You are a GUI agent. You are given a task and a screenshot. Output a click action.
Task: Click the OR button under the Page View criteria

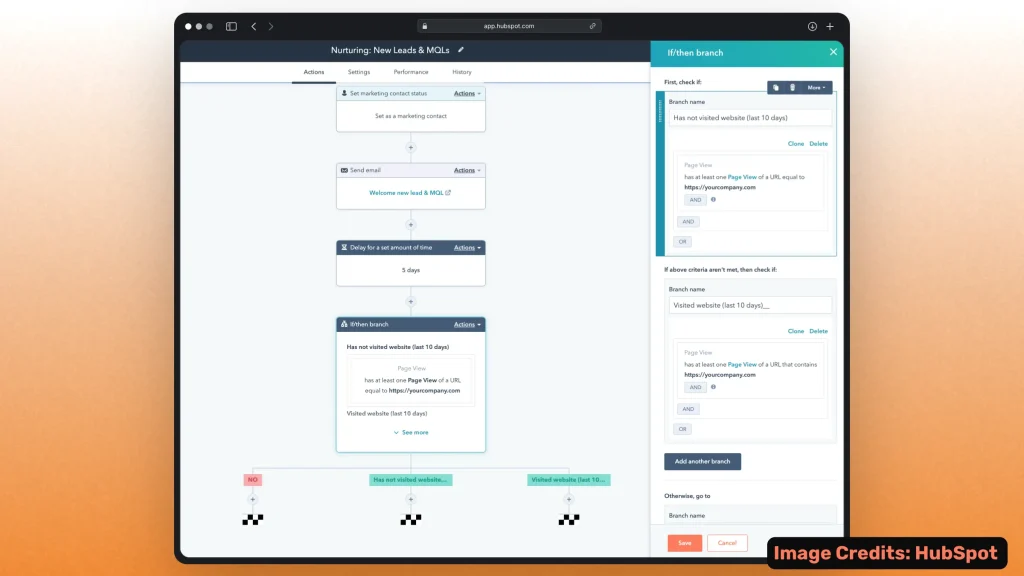coord(682,241)
